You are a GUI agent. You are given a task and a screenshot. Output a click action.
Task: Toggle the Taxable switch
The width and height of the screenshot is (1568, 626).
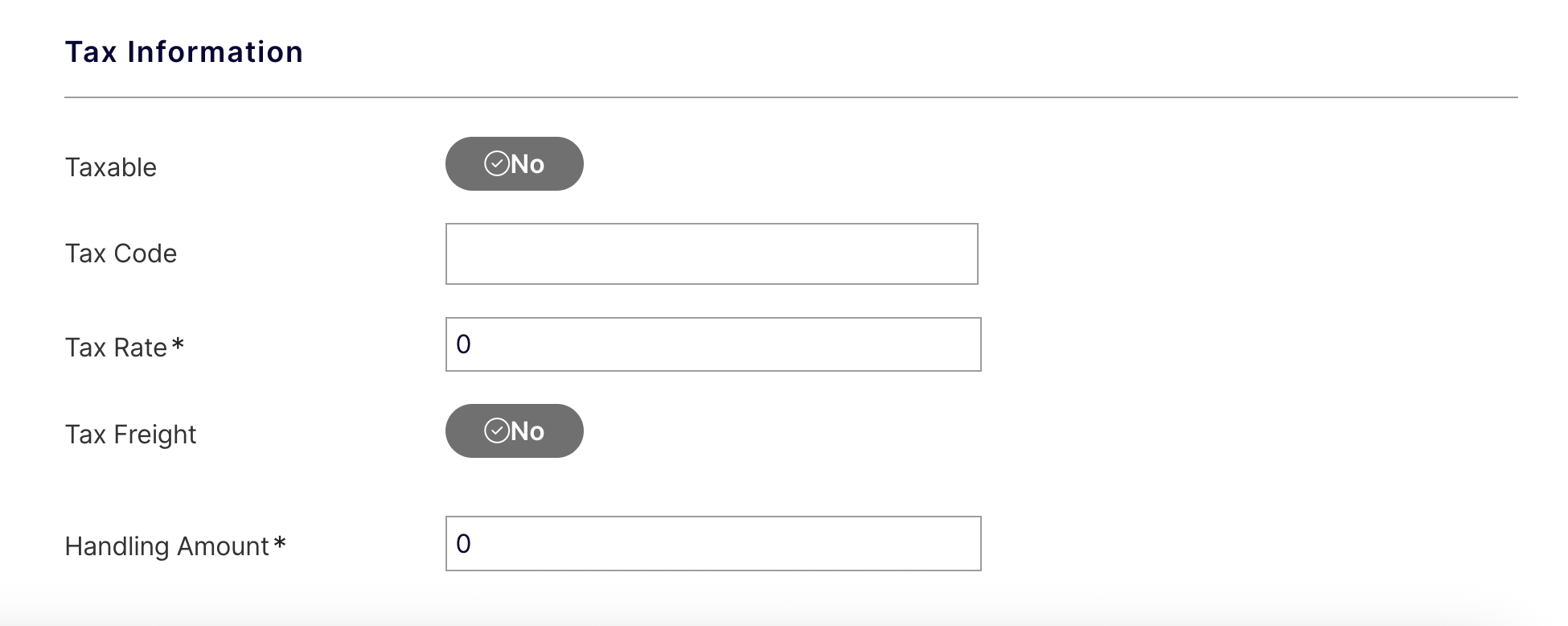tap(514, 163)
